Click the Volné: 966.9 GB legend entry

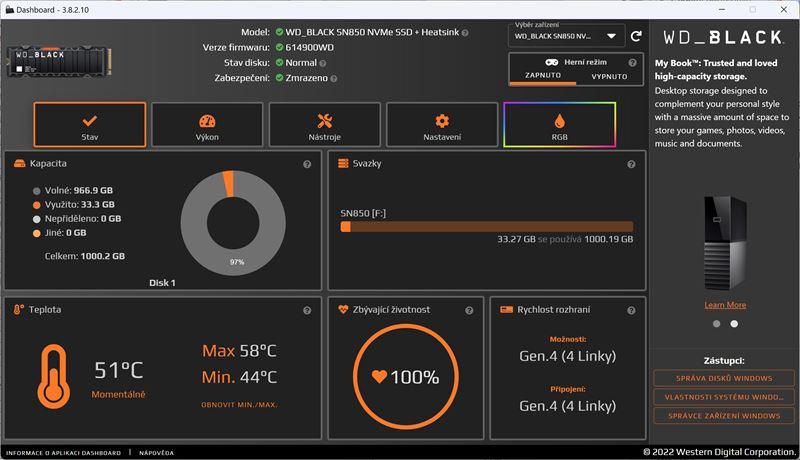click(72, 191)
